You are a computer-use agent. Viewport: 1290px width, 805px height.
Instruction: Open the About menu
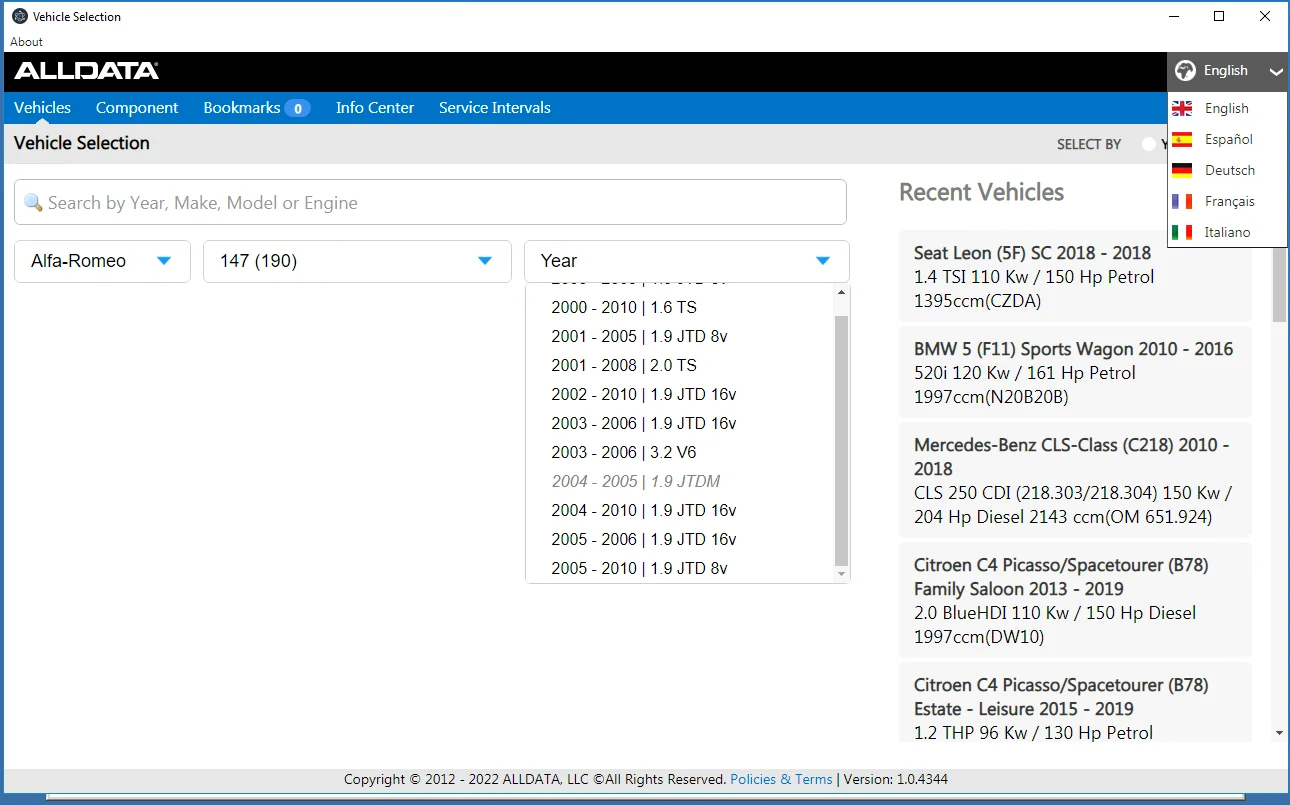(27, 42)
